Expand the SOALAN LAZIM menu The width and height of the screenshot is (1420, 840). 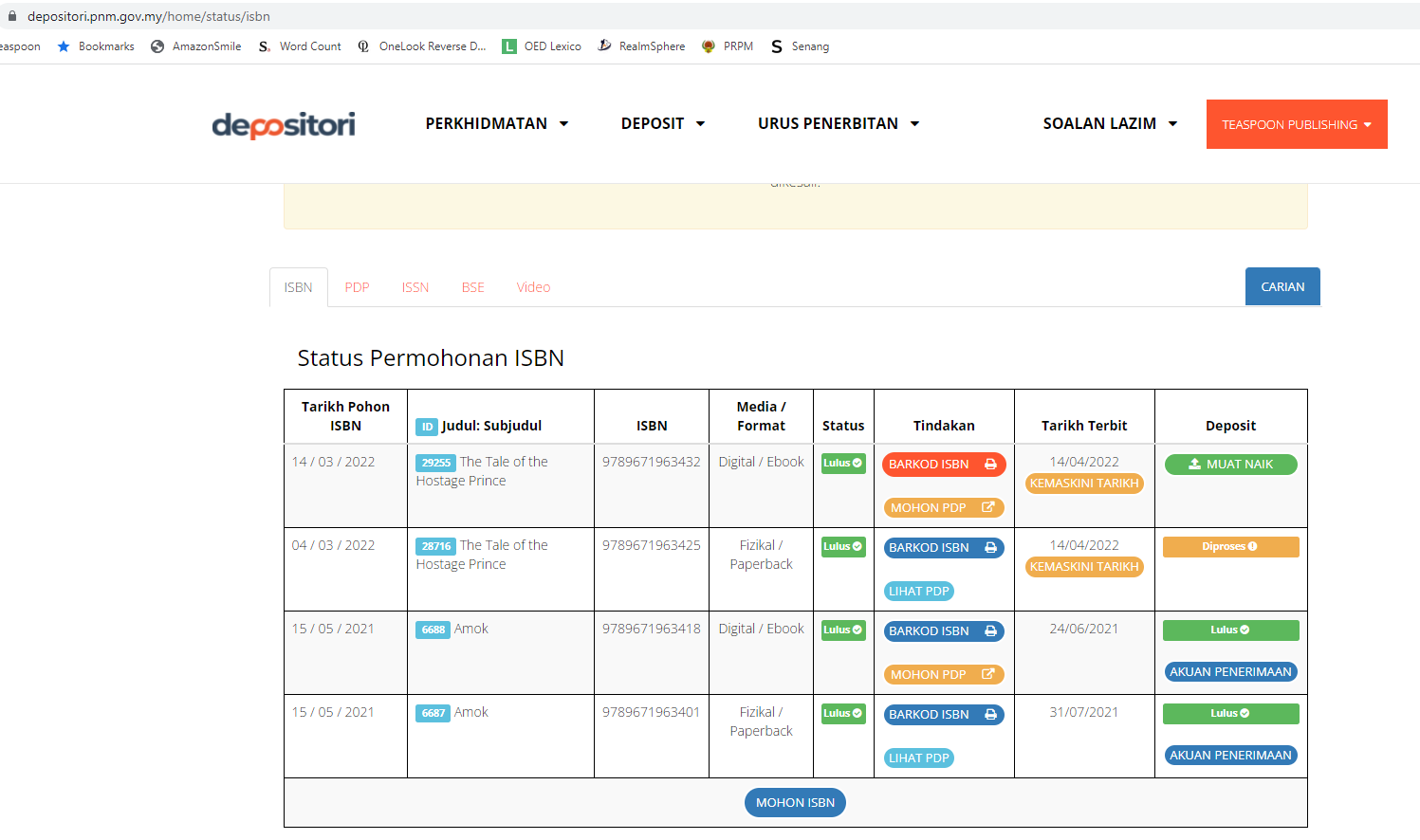pyautogui.click(x=1110, y=124)
